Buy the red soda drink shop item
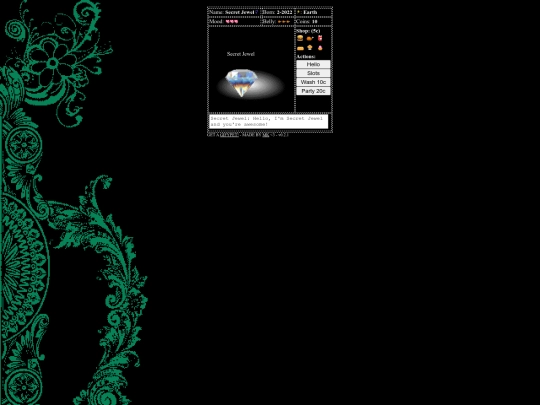The height and width of the screenshot is (405, 540). pyautogui.click(x=320, y=38)
